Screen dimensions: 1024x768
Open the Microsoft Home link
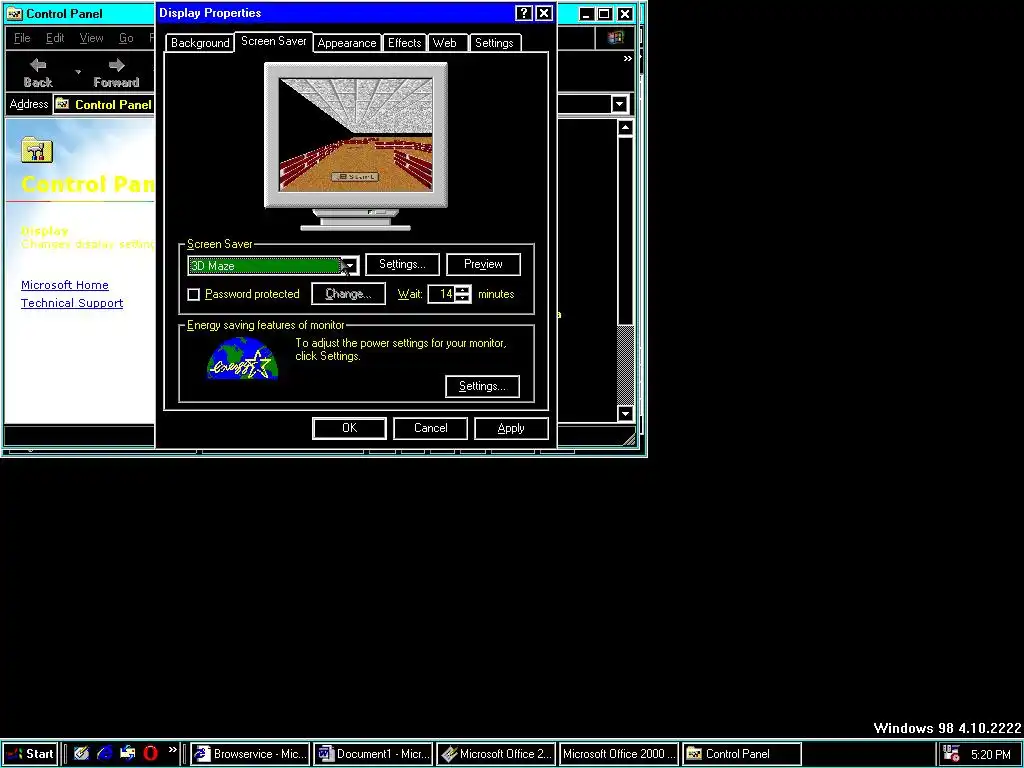pos(65,285)
